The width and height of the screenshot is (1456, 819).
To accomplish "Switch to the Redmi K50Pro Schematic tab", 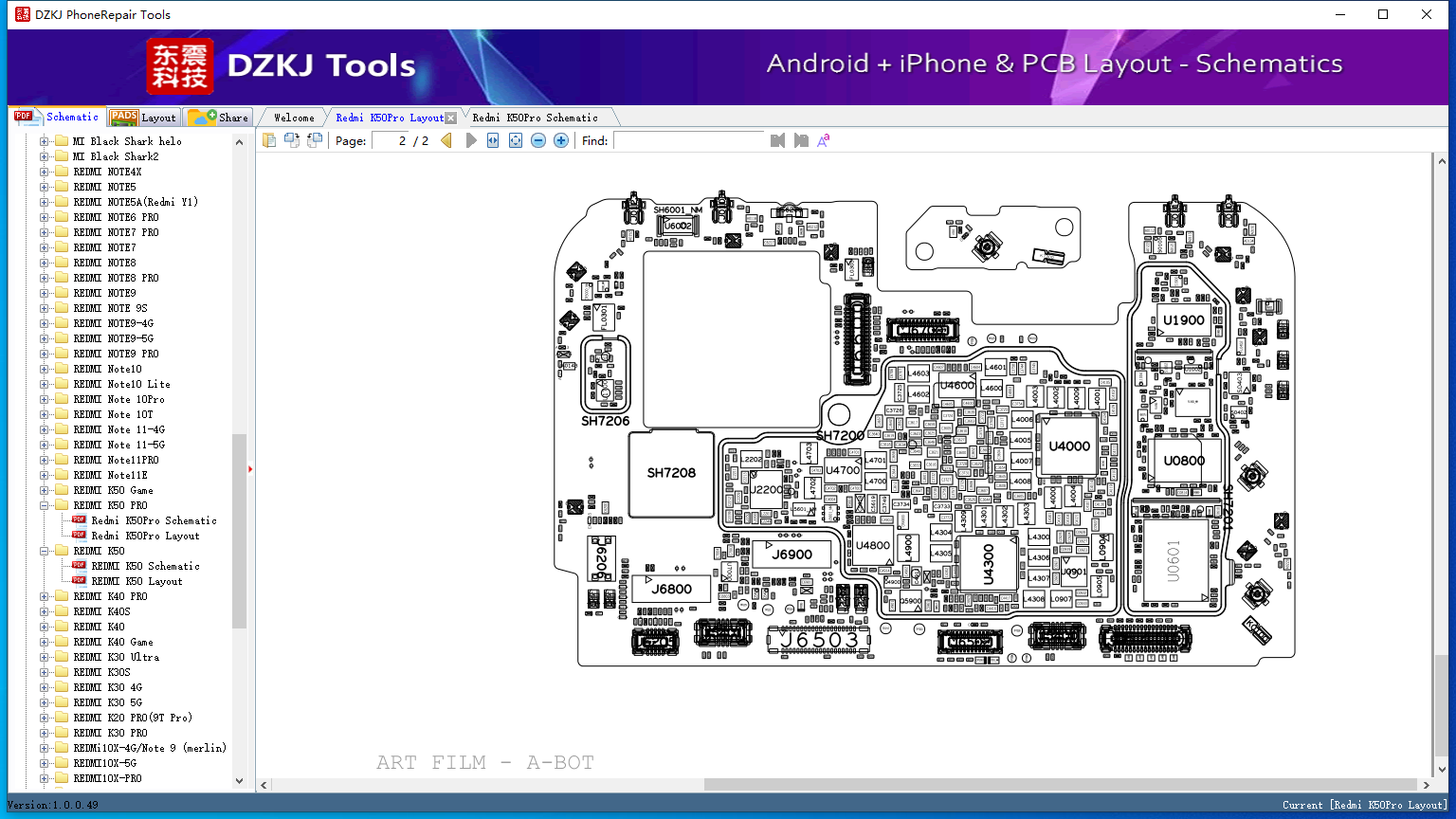I will (535, 118).
